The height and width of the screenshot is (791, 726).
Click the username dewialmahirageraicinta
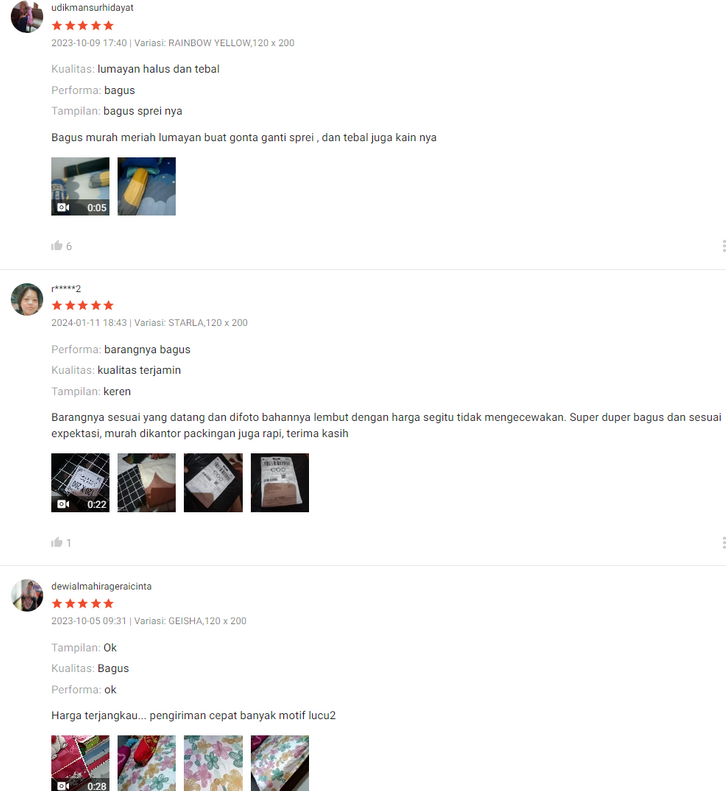click(x=101, y=586)
